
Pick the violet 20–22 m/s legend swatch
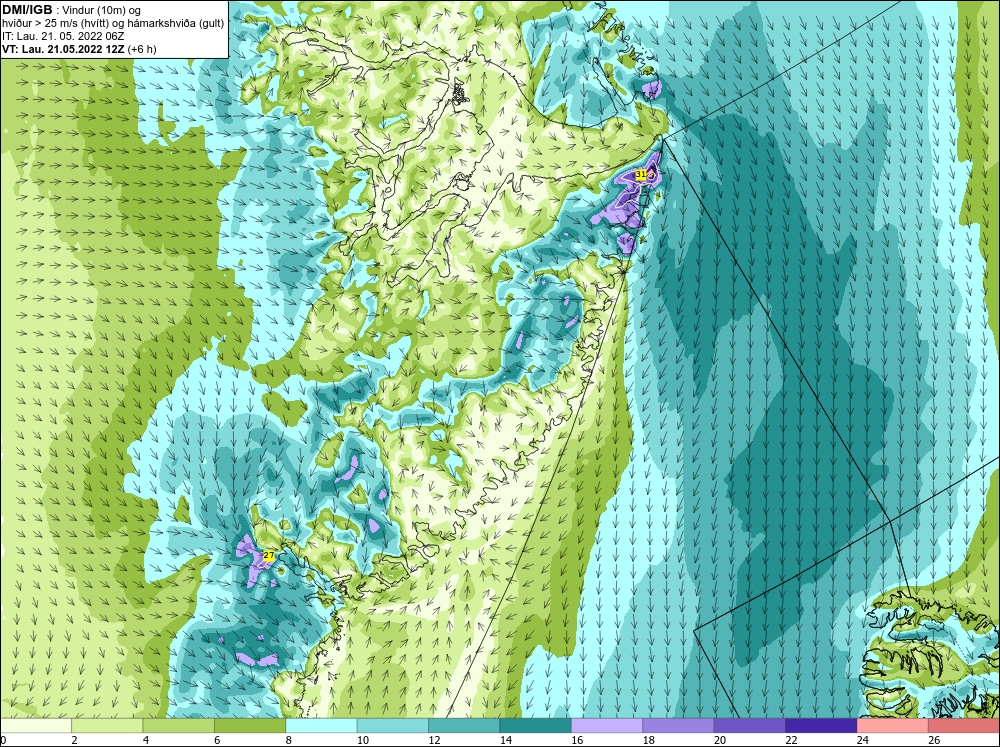(x=750, y=725)
